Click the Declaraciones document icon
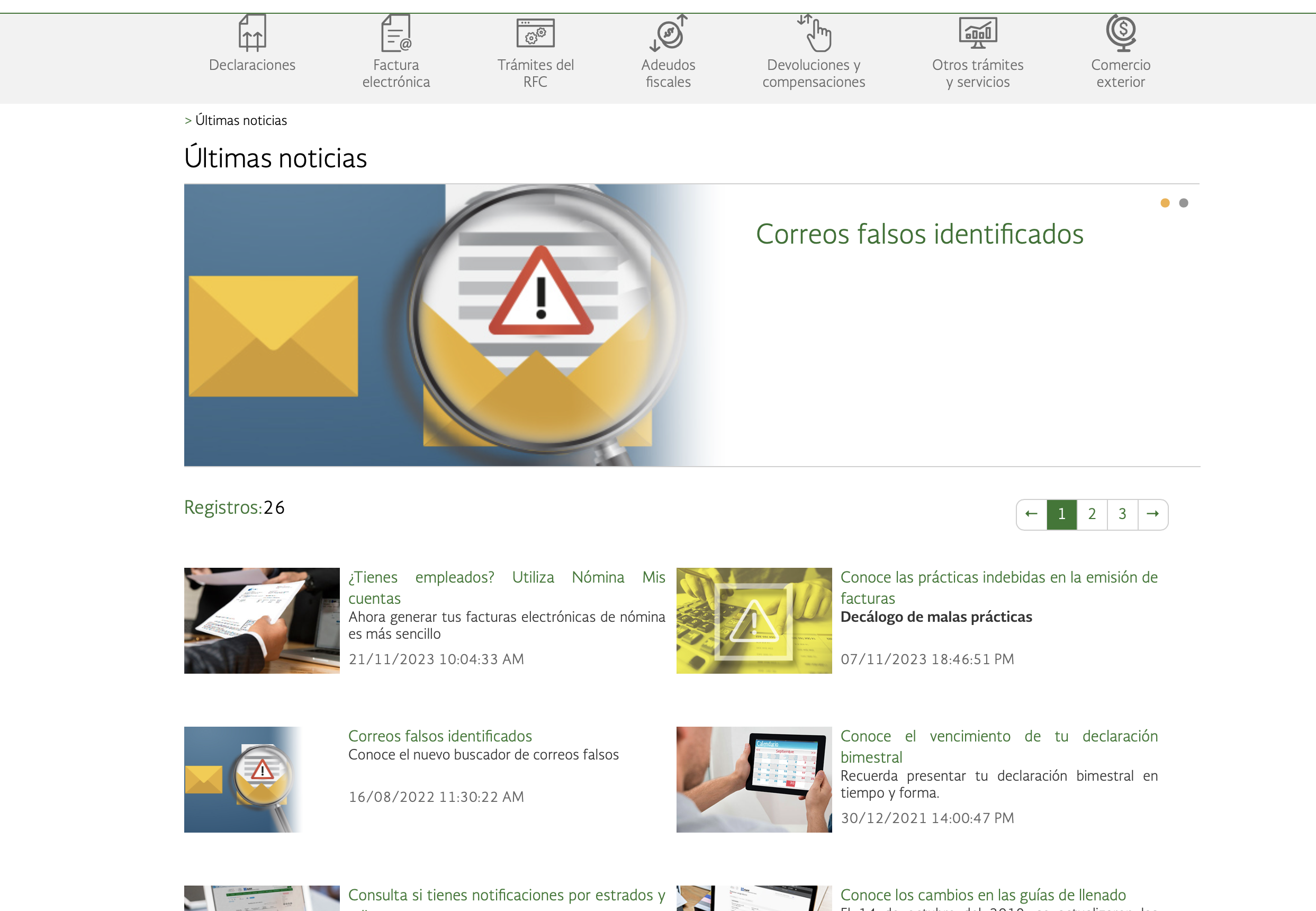Screen dimensions: 1316x911 pyautogui.click(x=251, y=33)
